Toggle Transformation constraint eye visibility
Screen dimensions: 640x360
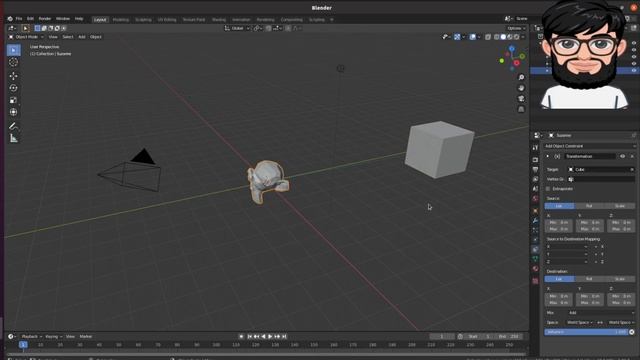click(622, 156)
